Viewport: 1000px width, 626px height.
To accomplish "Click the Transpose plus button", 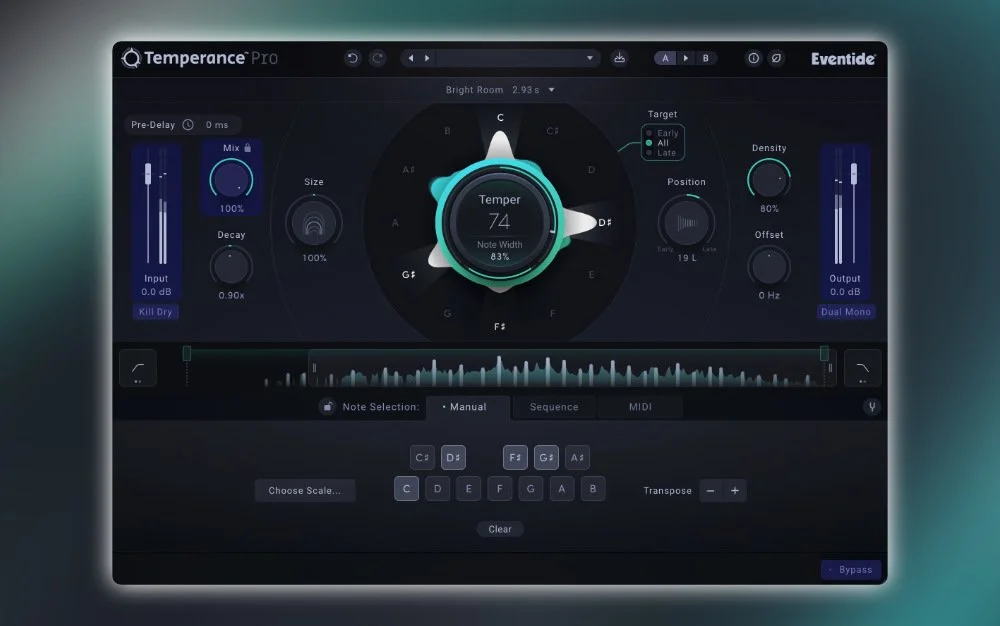I will pos(735,490).
